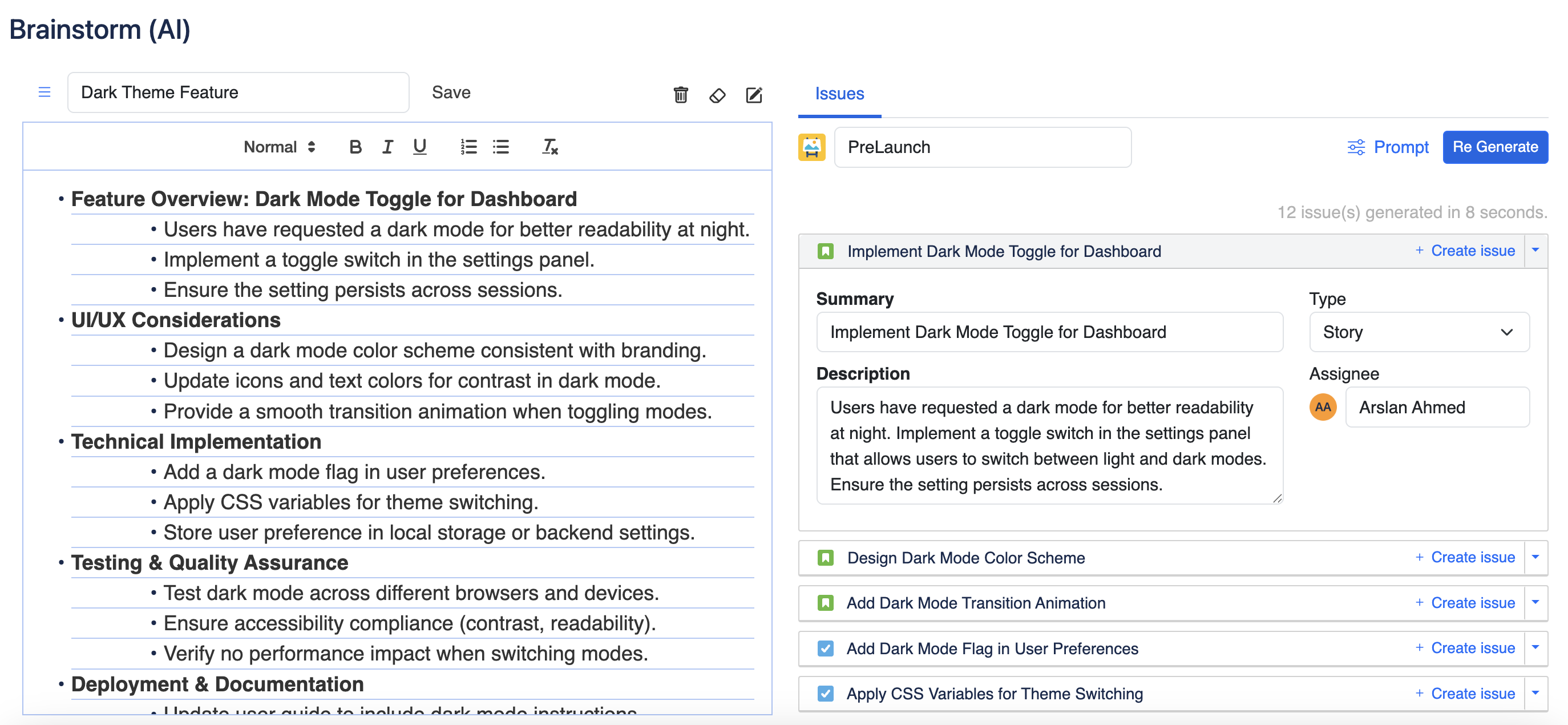
Task: Click the trash delete icon
Action: [681, 95]
